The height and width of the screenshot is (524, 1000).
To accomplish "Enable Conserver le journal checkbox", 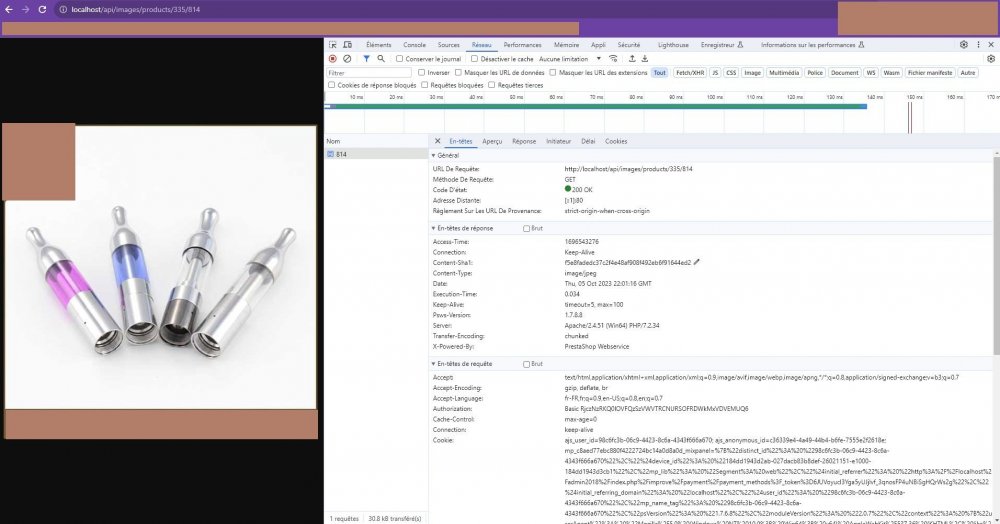I will tap(399, 59).
